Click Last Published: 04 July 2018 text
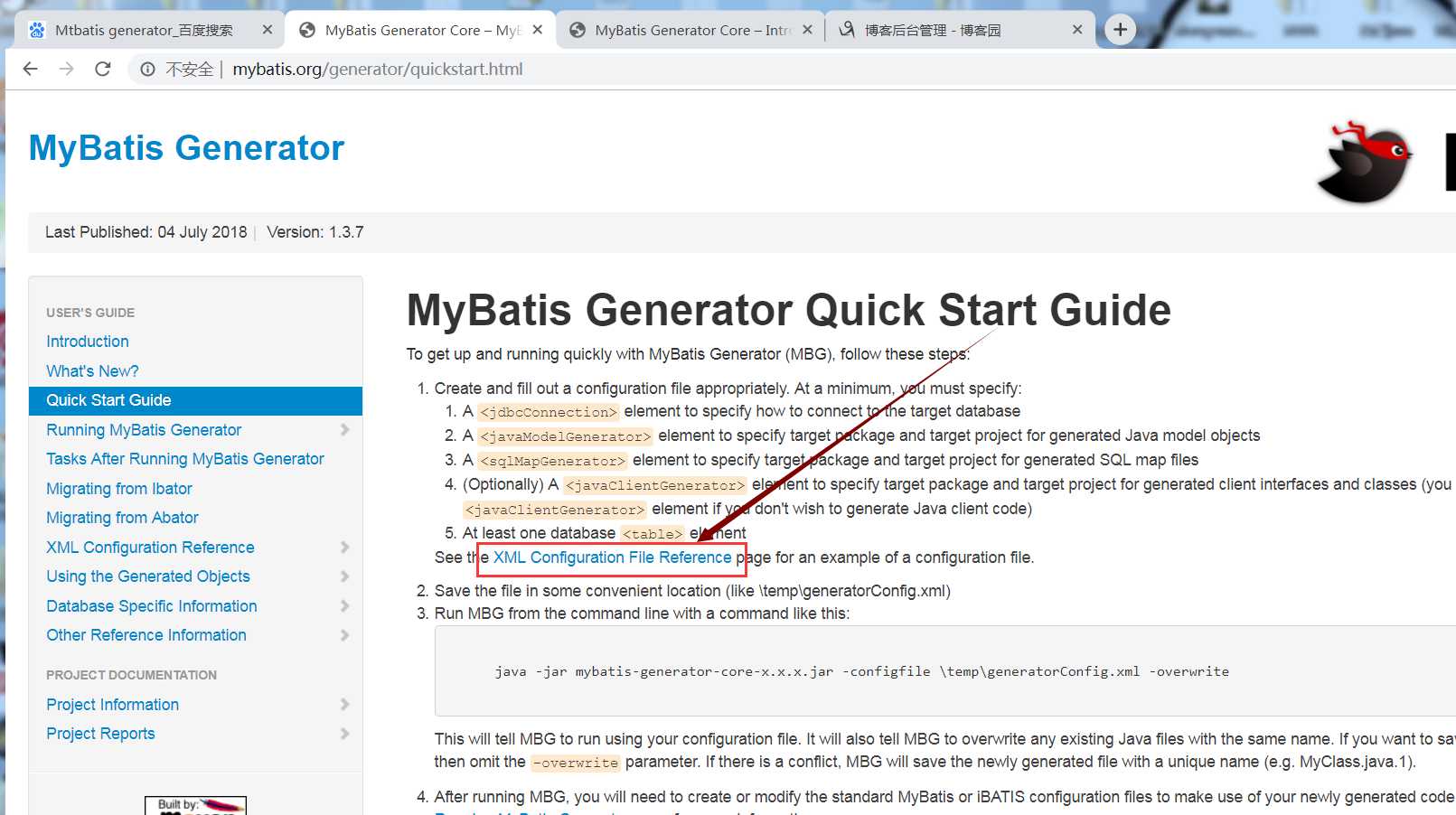 click(146, 232)
